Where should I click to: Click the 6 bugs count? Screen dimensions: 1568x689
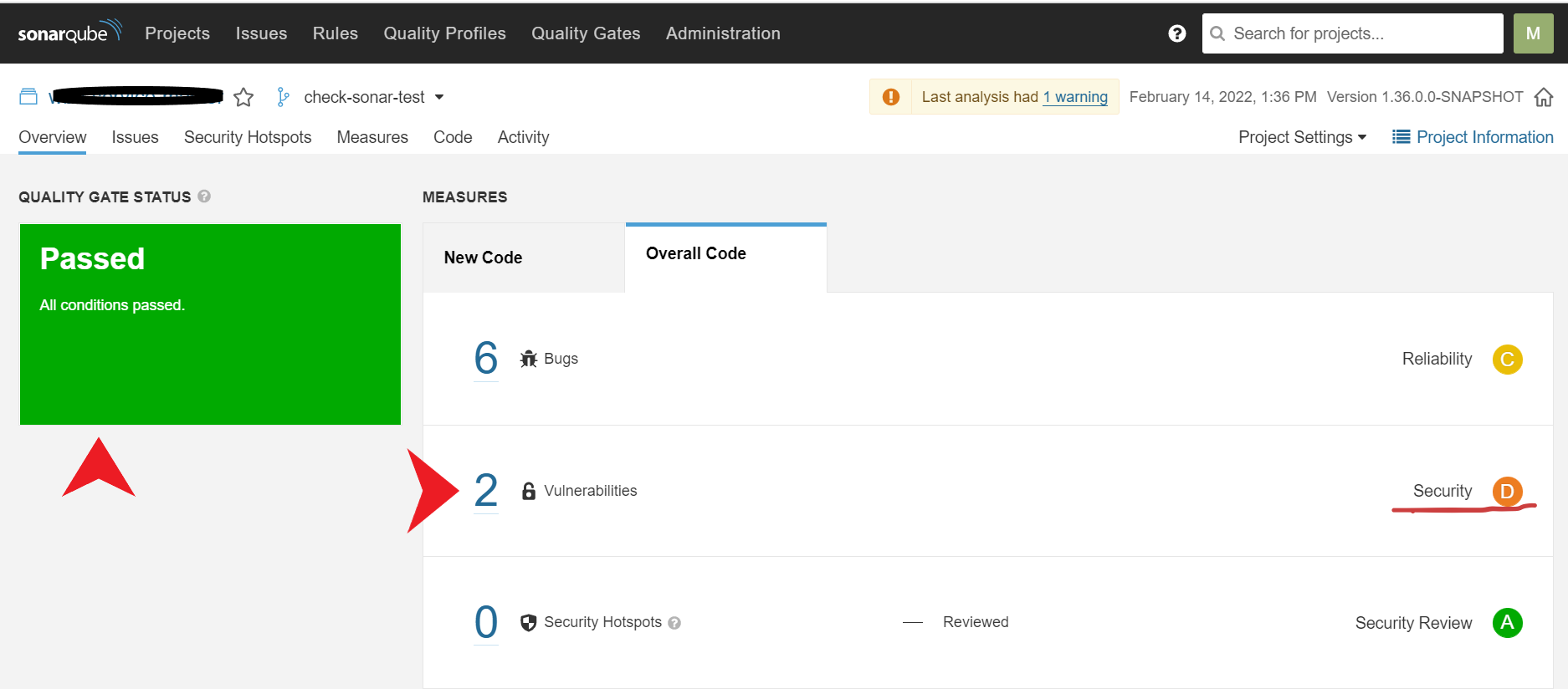click(x=486, y=358)
